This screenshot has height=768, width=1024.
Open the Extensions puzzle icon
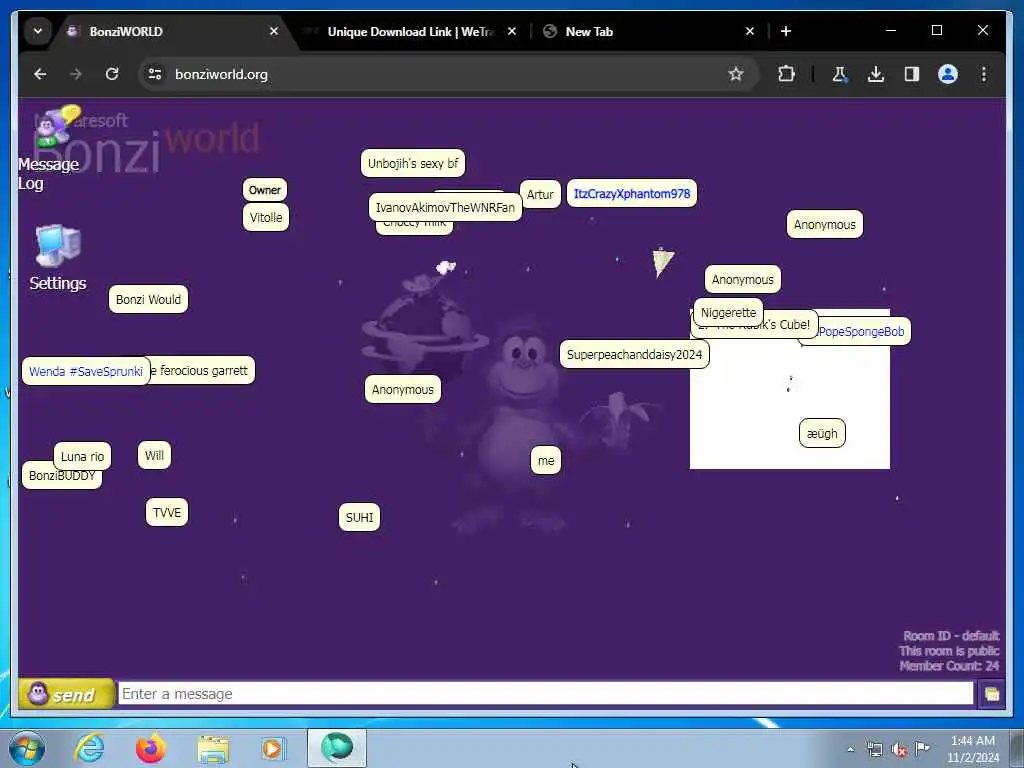786,74
